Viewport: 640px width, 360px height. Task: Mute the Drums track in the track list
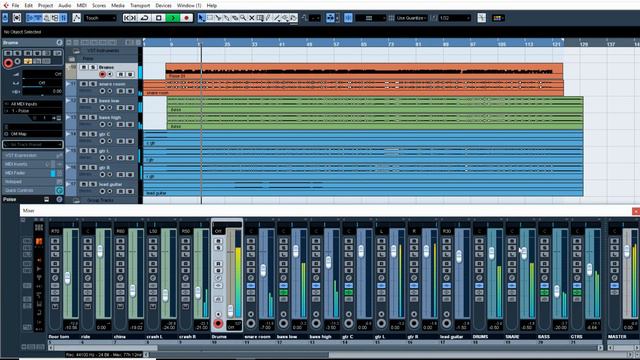point(84,67)
